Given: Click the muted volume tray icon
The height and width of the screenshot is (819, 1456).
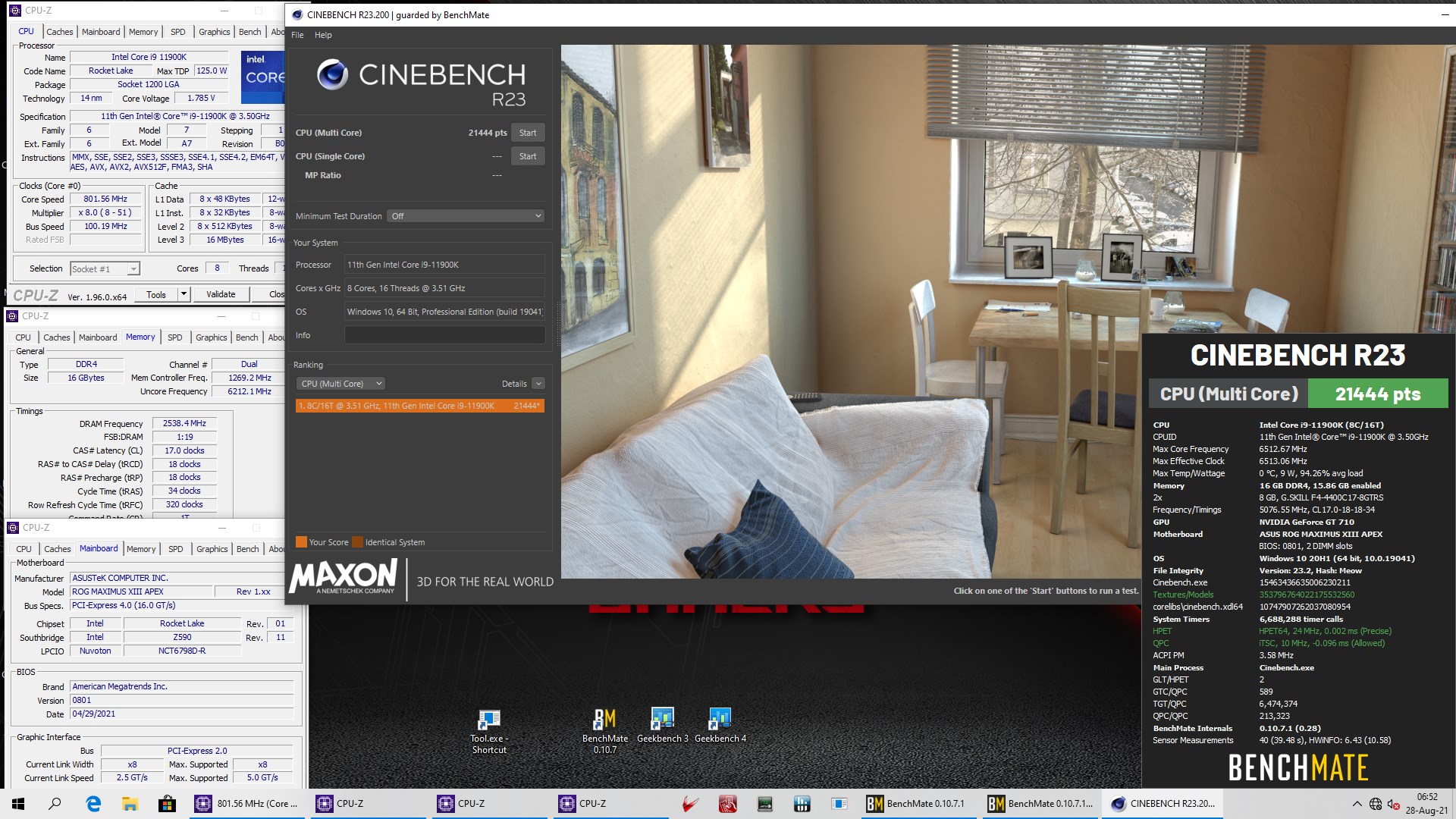Looking at the screenshot, I should [x=1394, y=804].
